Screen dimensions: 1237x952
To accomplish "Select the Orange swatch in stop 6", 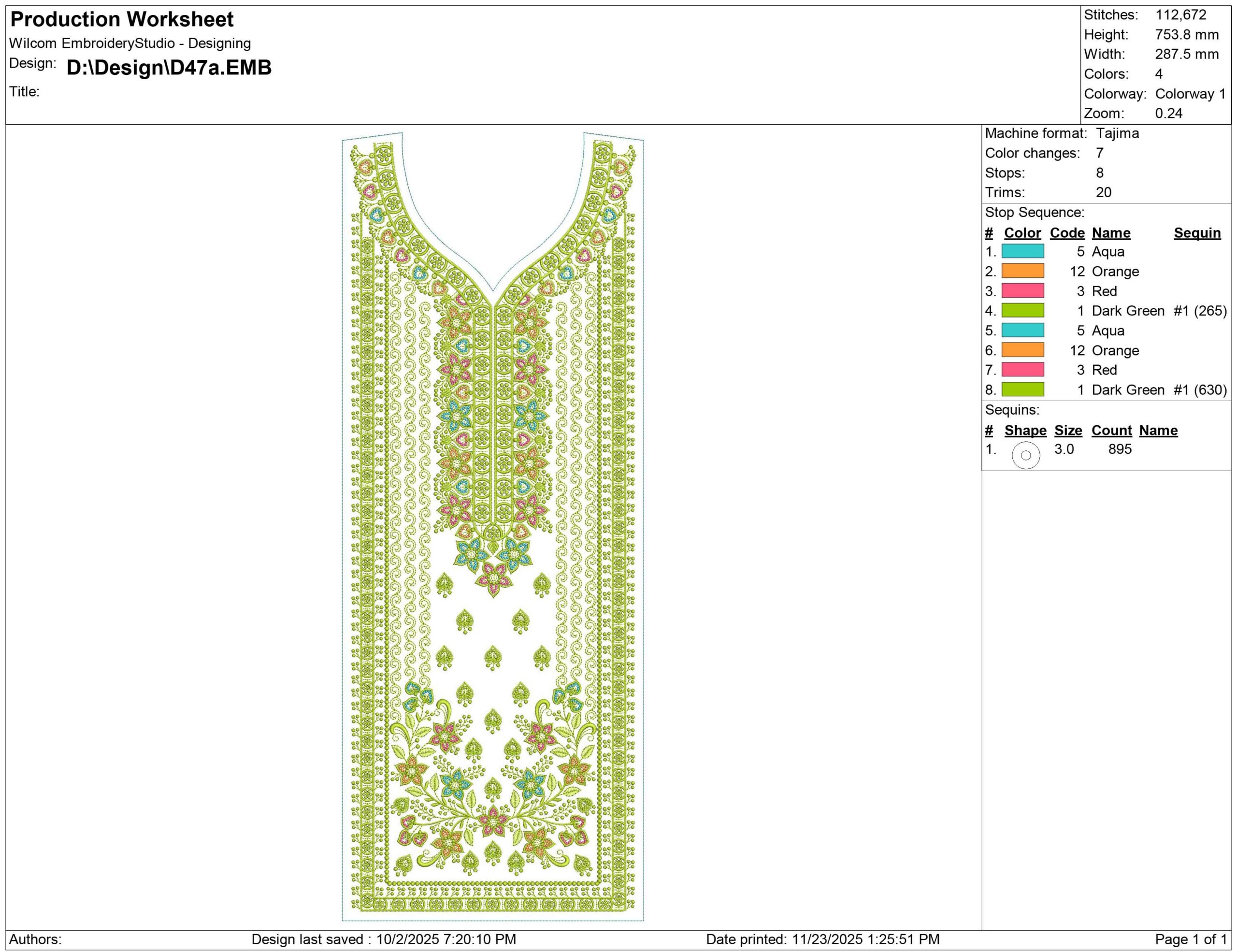I will tap(1022, 350).
